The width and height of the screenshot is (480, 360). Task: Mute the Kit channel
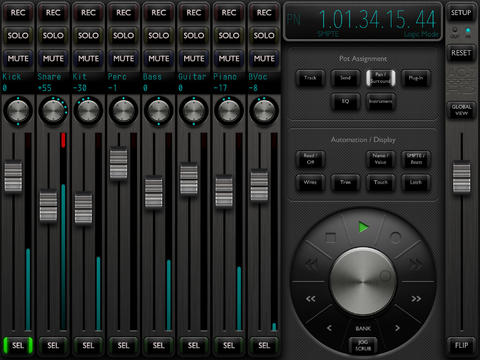click(88, 59)
